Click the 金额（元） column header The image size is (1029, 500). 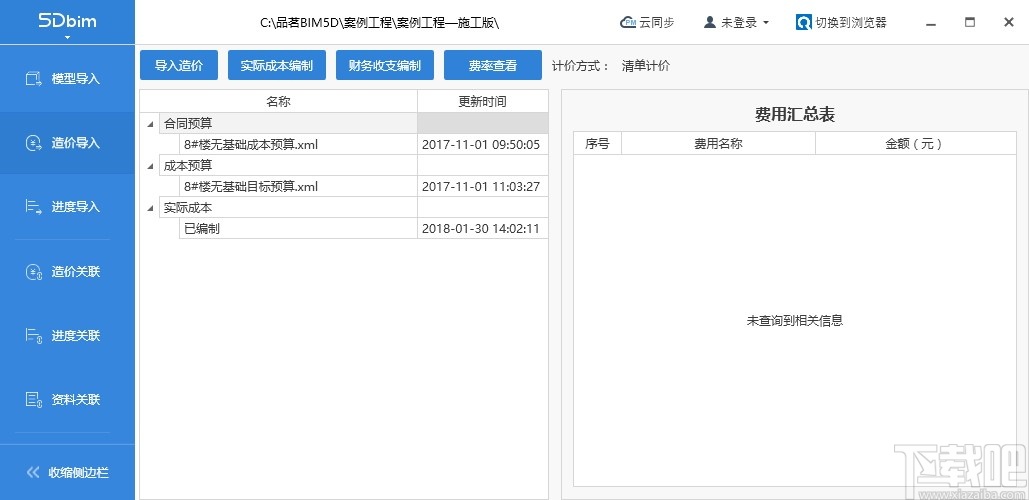coord(915,144)
